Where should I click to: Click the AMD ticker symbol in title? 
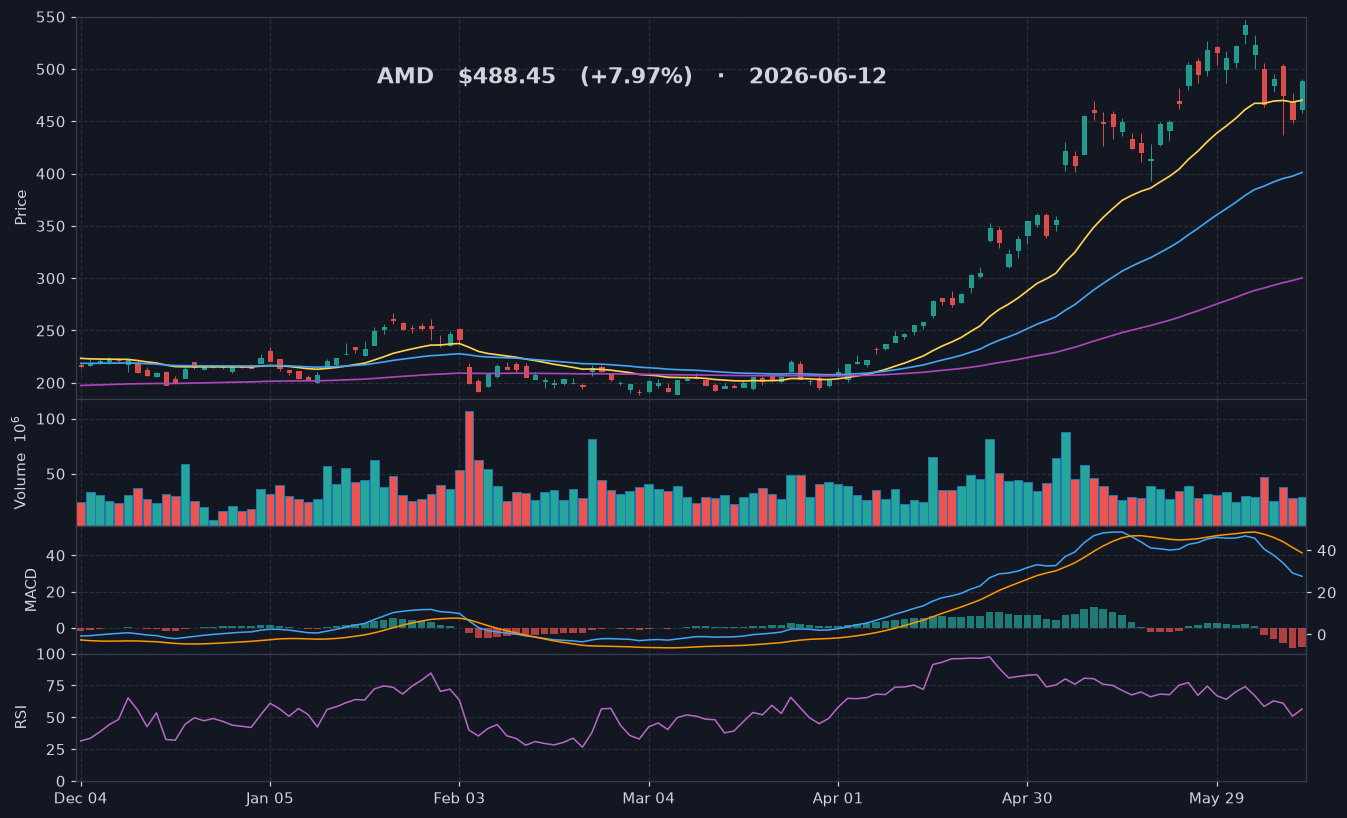[x=405, y=77]
